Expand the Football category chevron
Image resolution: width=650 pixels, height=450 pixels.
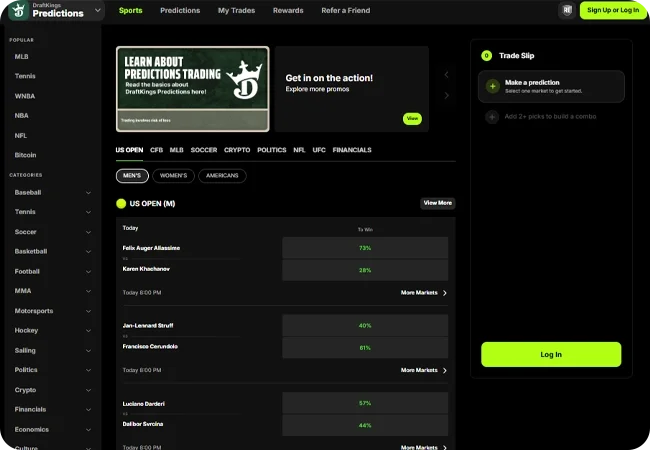tap(88, 271)
